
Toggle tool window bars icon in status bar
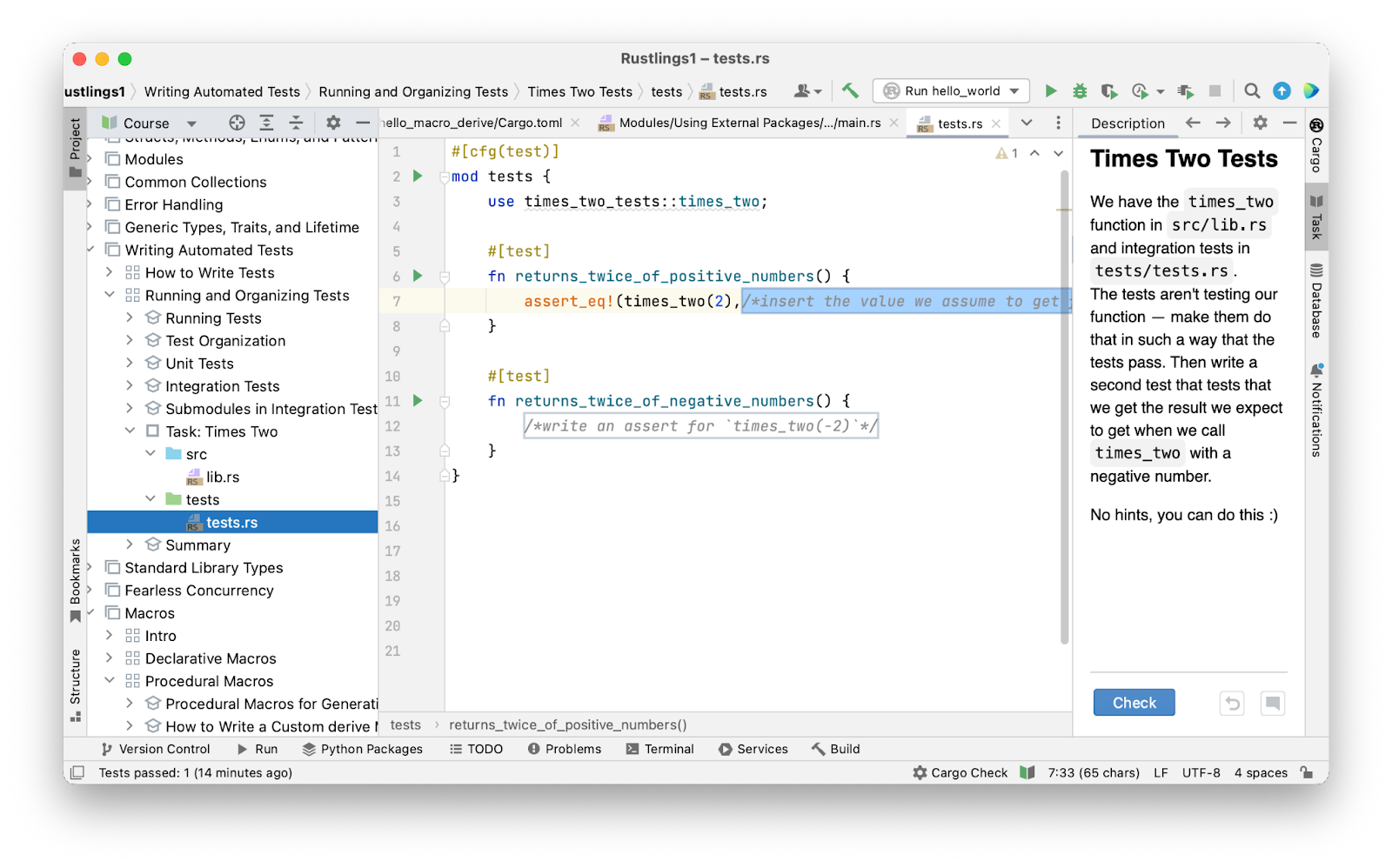tap(77, 772)
